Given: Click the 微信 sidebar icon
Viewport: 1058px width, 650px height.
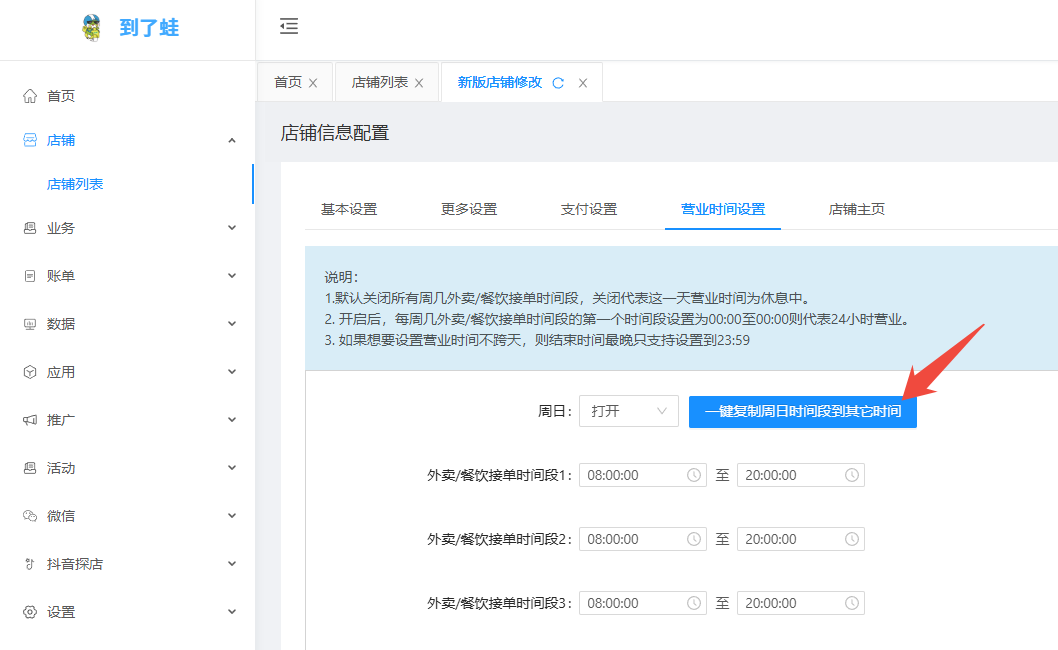Looking at the screenshot, I should tap(30, 516).
